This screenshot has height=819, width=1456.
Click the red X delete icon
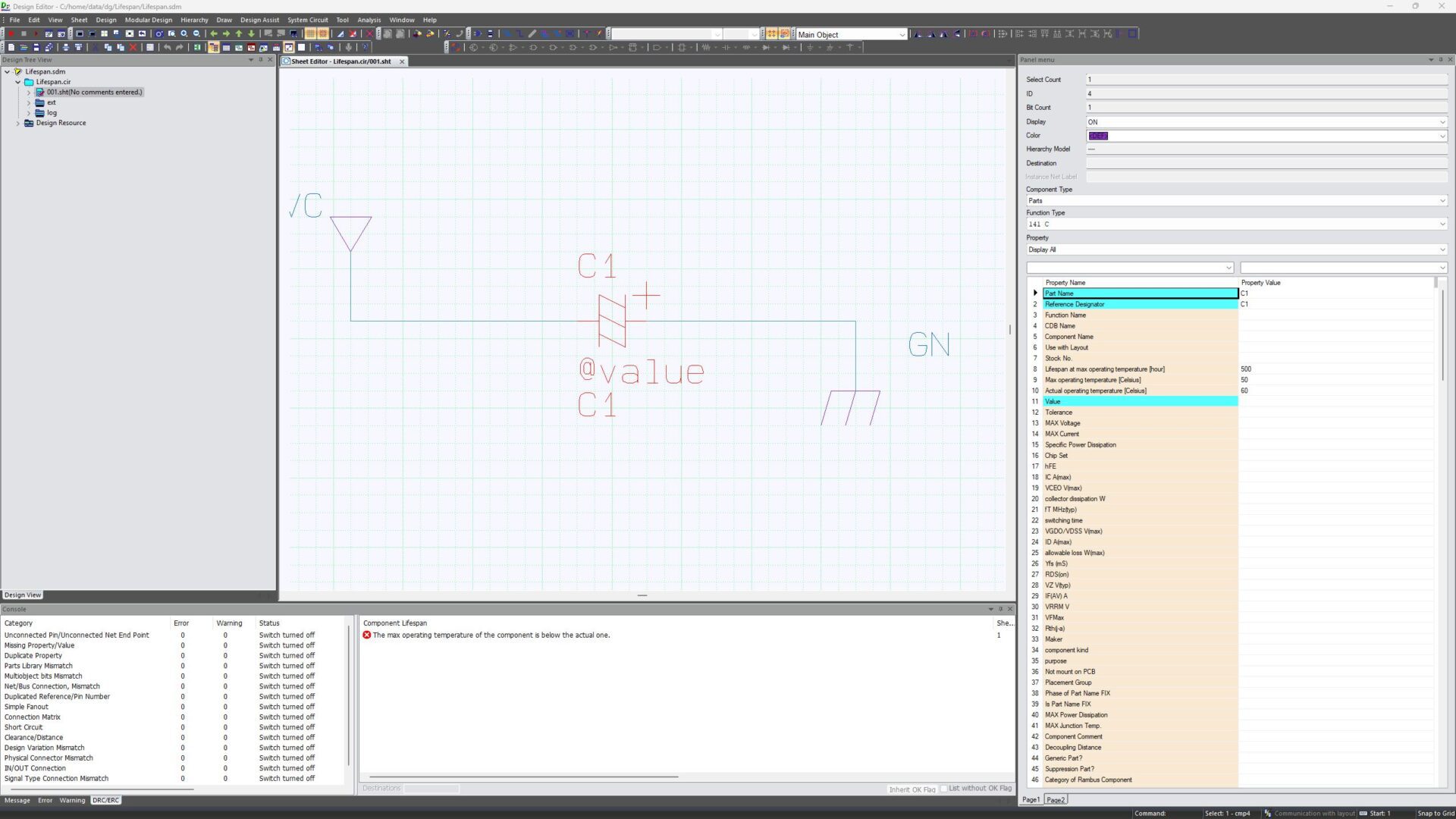(x=133, y=47)
